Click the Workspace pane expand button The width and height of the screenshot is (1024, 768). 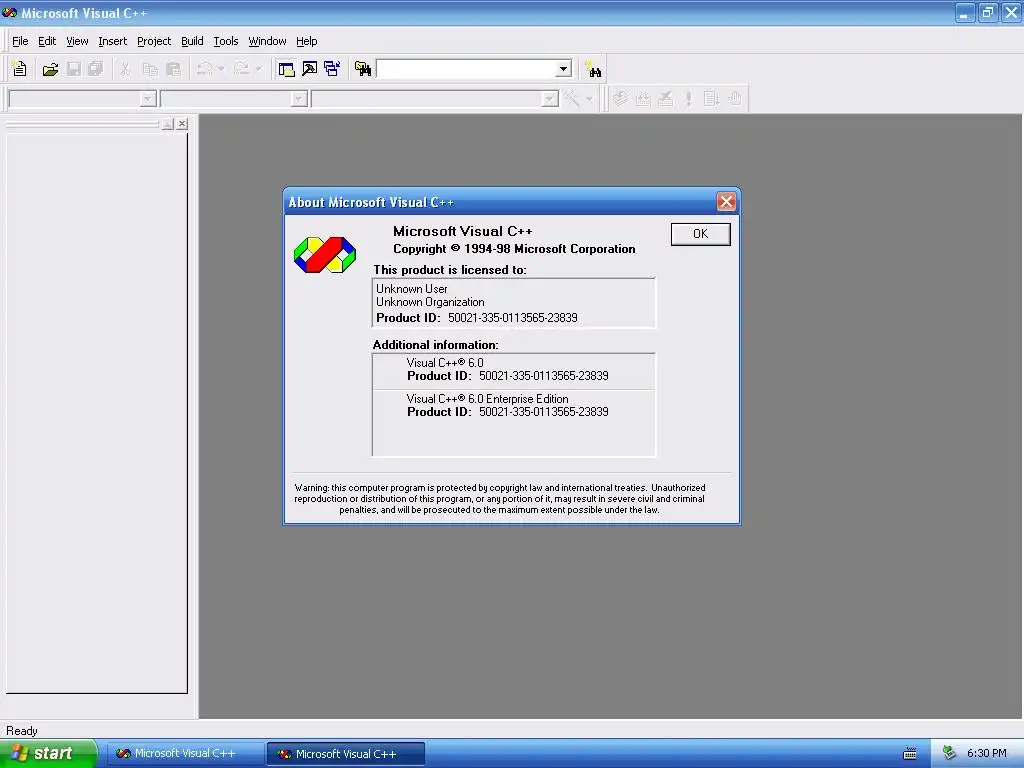[x=168, y=123]
